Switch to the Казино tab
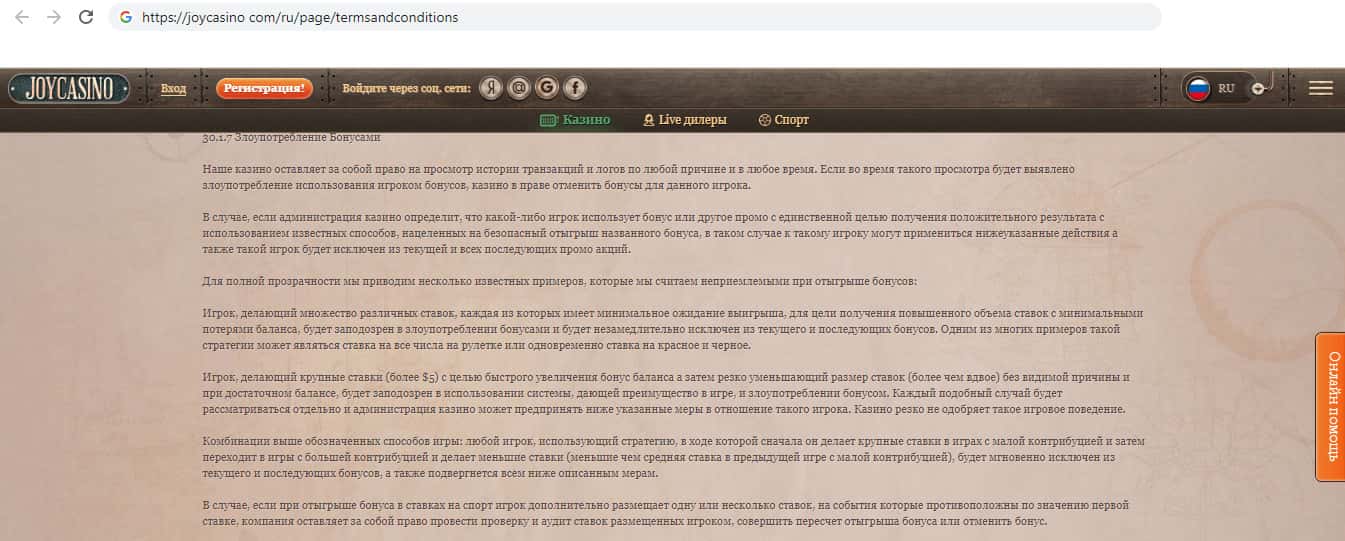 click(575, 120)
